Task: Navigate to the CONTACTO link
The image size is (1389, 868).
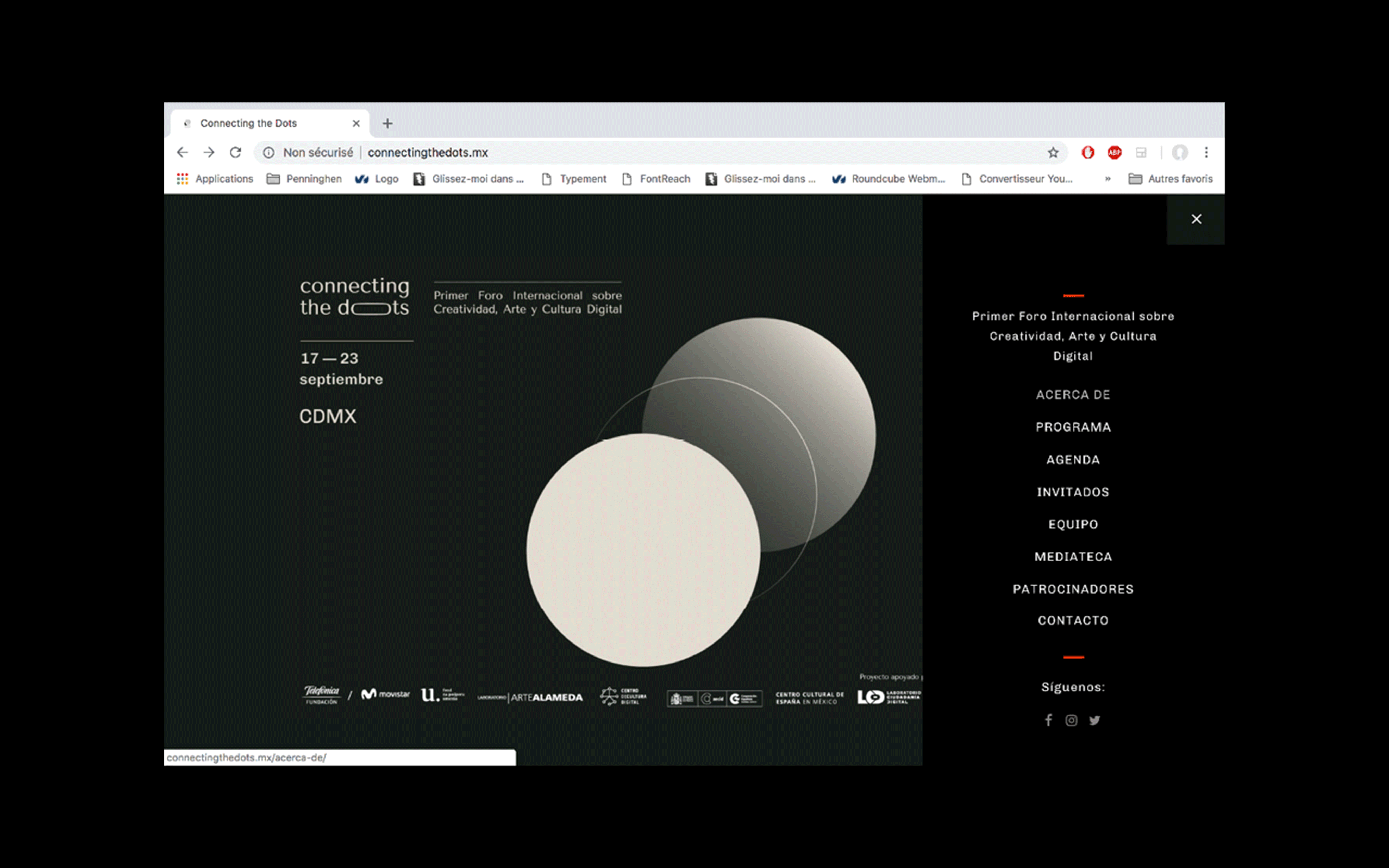Action: pos(1073,621)
